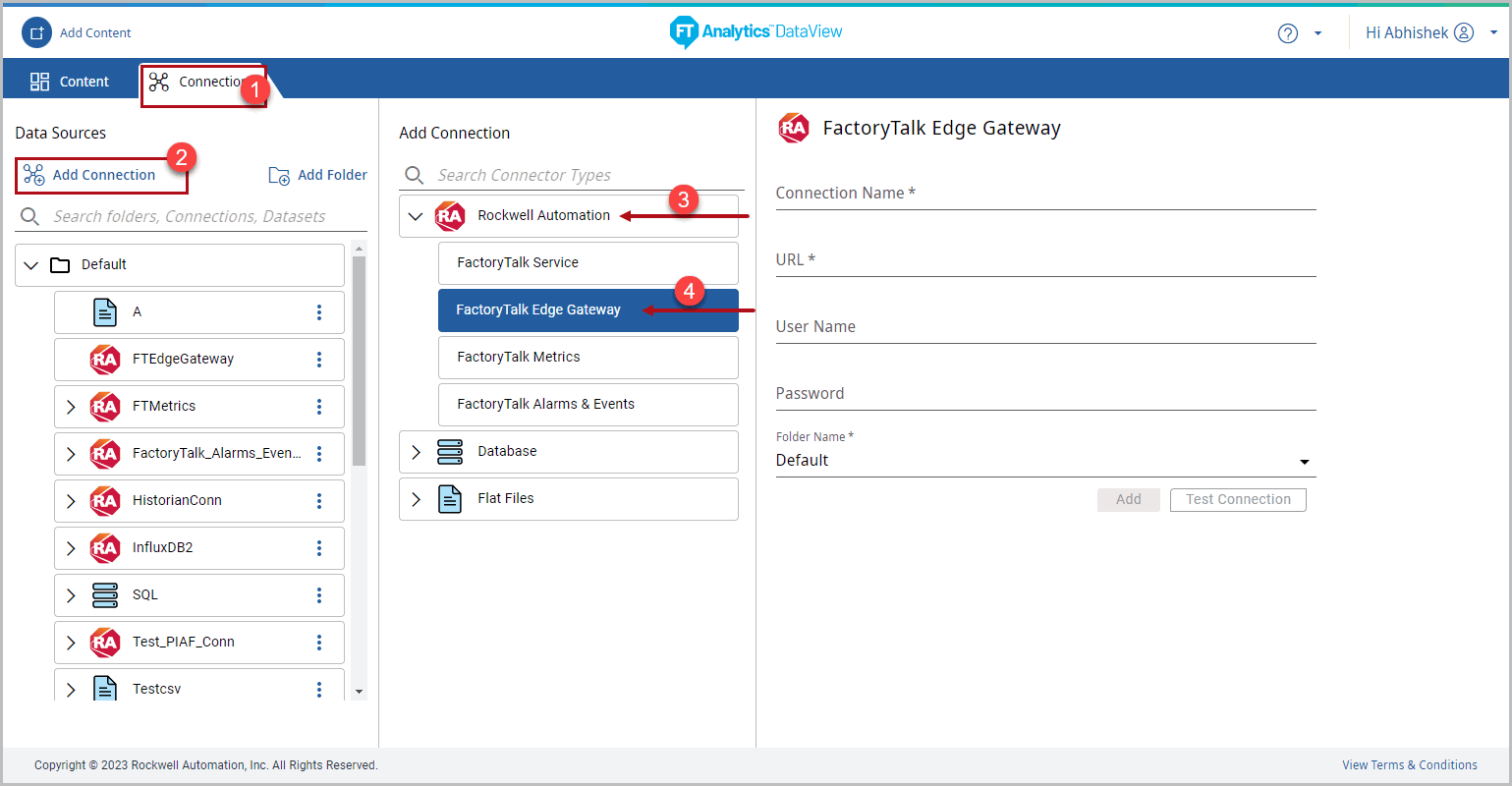Click the Add button

[1128, 500]
